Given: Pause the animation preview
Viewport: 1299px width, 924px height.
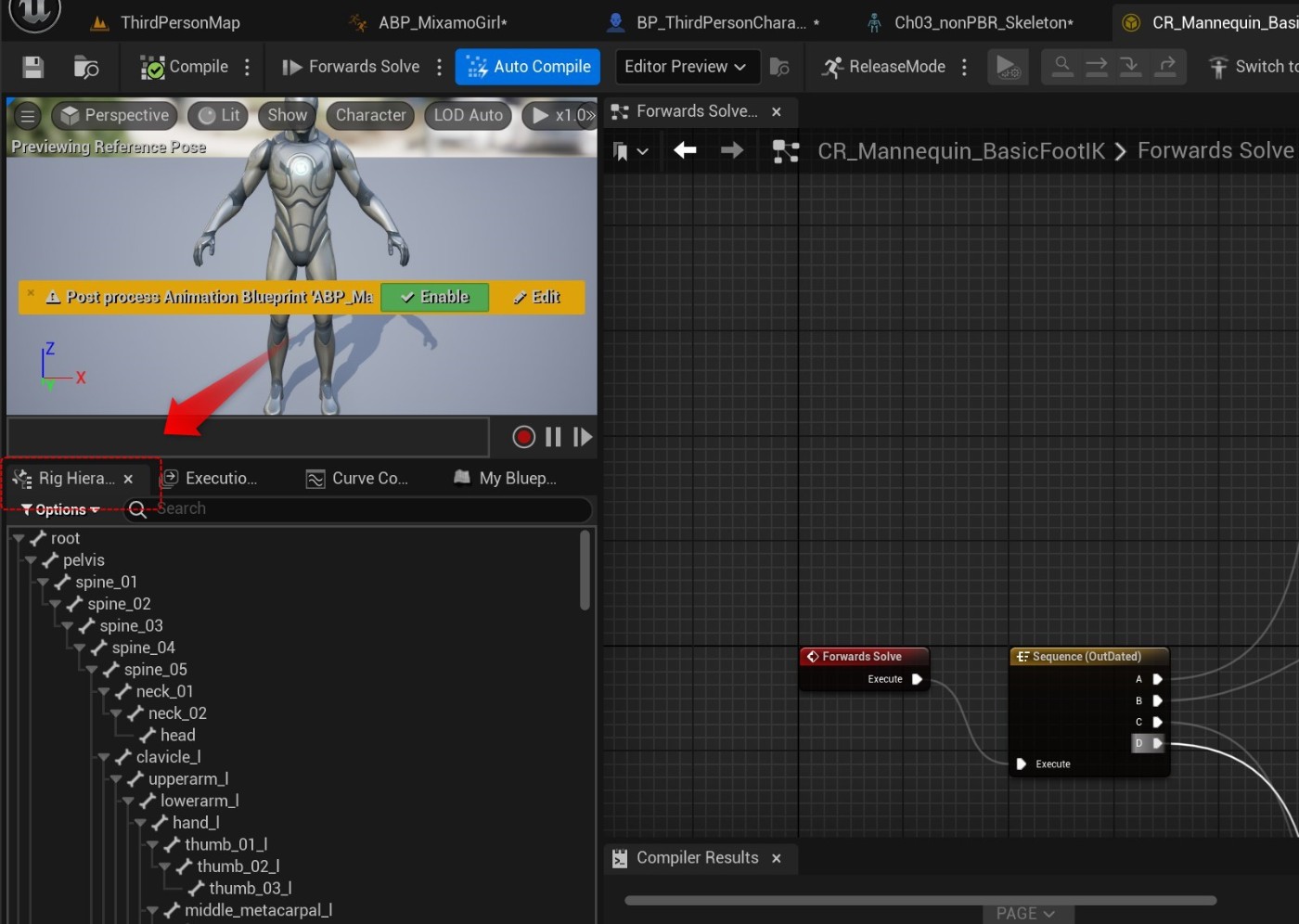Looking at the screenshot, I should tap(553, 437).
